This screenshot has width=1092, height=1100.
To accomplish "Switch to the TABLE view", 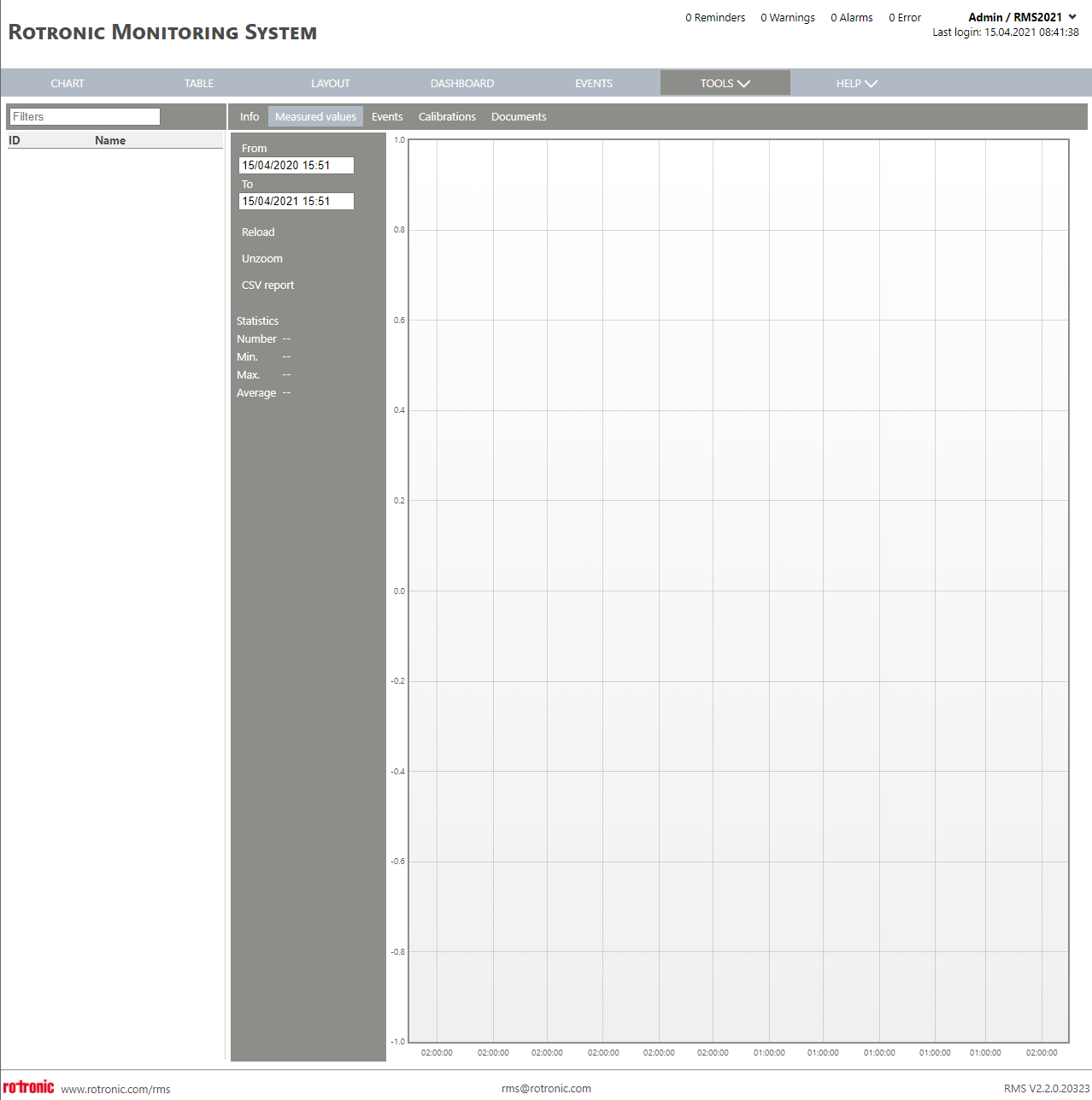I will click(199, 83).
